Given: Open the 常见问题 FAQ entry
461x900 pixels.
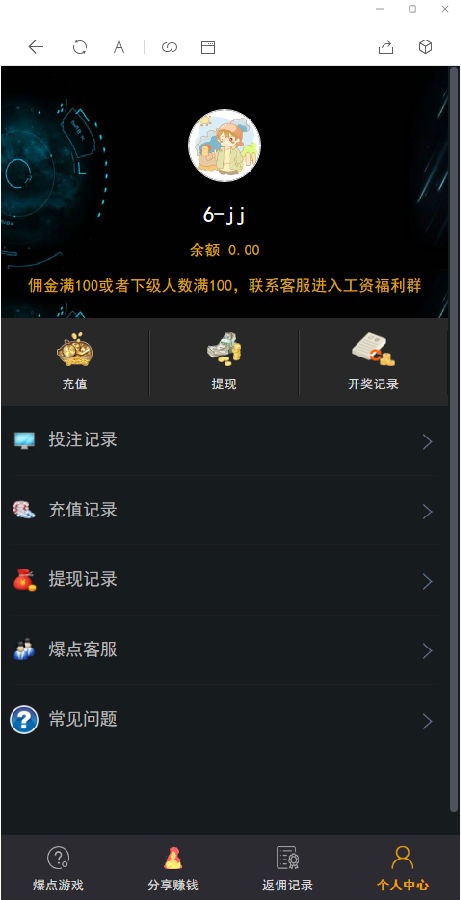Looking at the screenshot, I should 224,720.
